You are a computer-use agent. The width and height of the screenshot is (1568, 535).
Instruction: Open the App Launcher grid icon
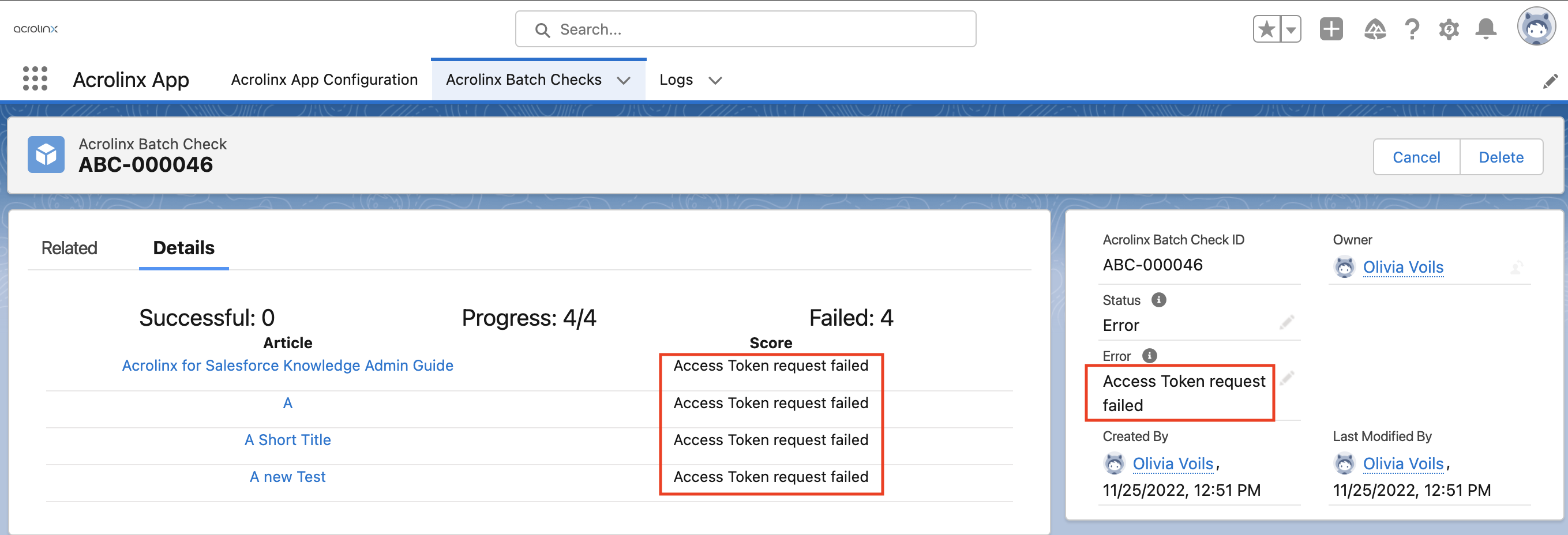(x=35, y=79)
